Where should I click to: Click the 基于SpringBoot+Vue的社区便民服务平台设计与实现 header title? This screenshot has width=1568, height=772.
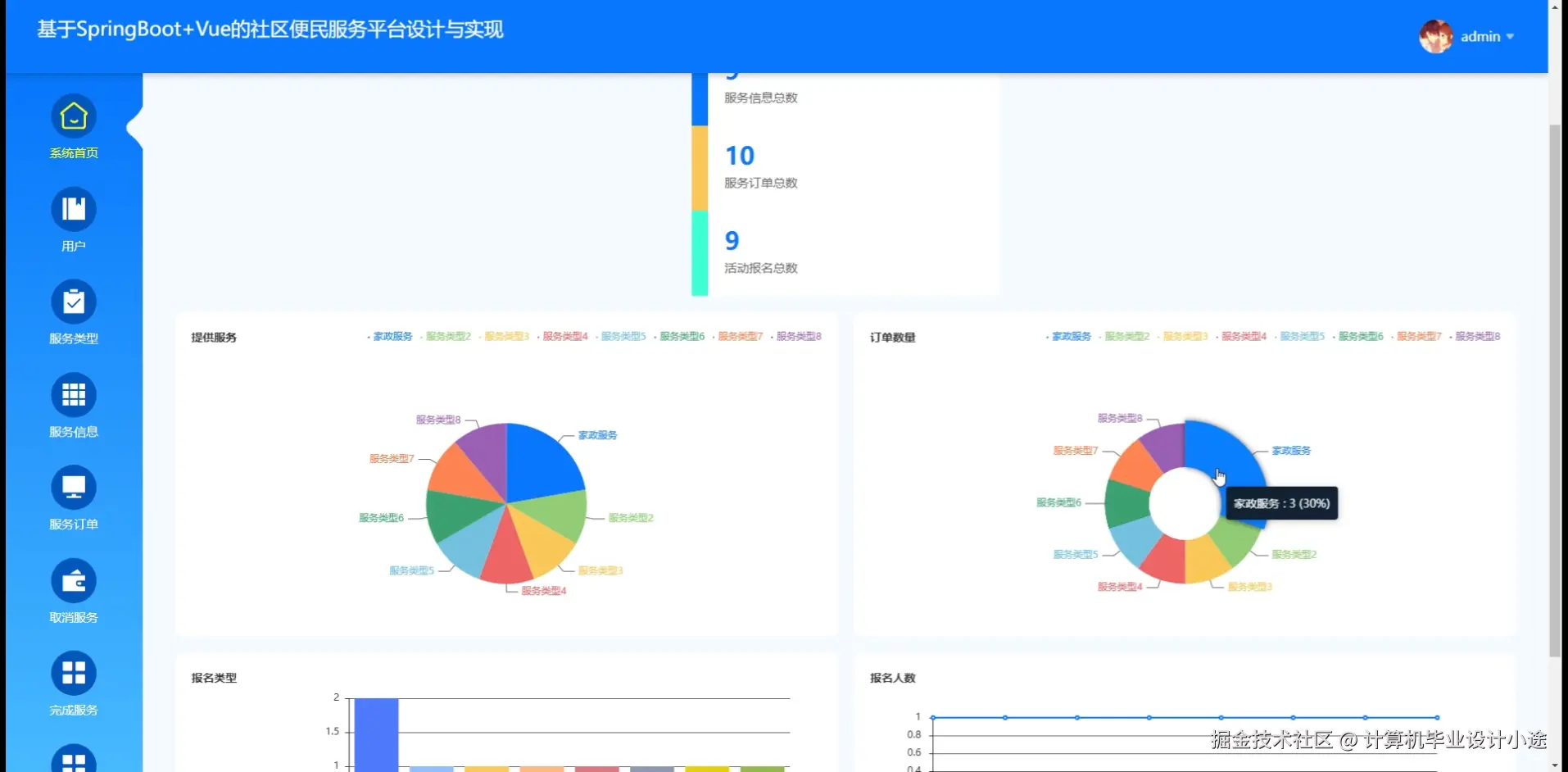point(270,30)
